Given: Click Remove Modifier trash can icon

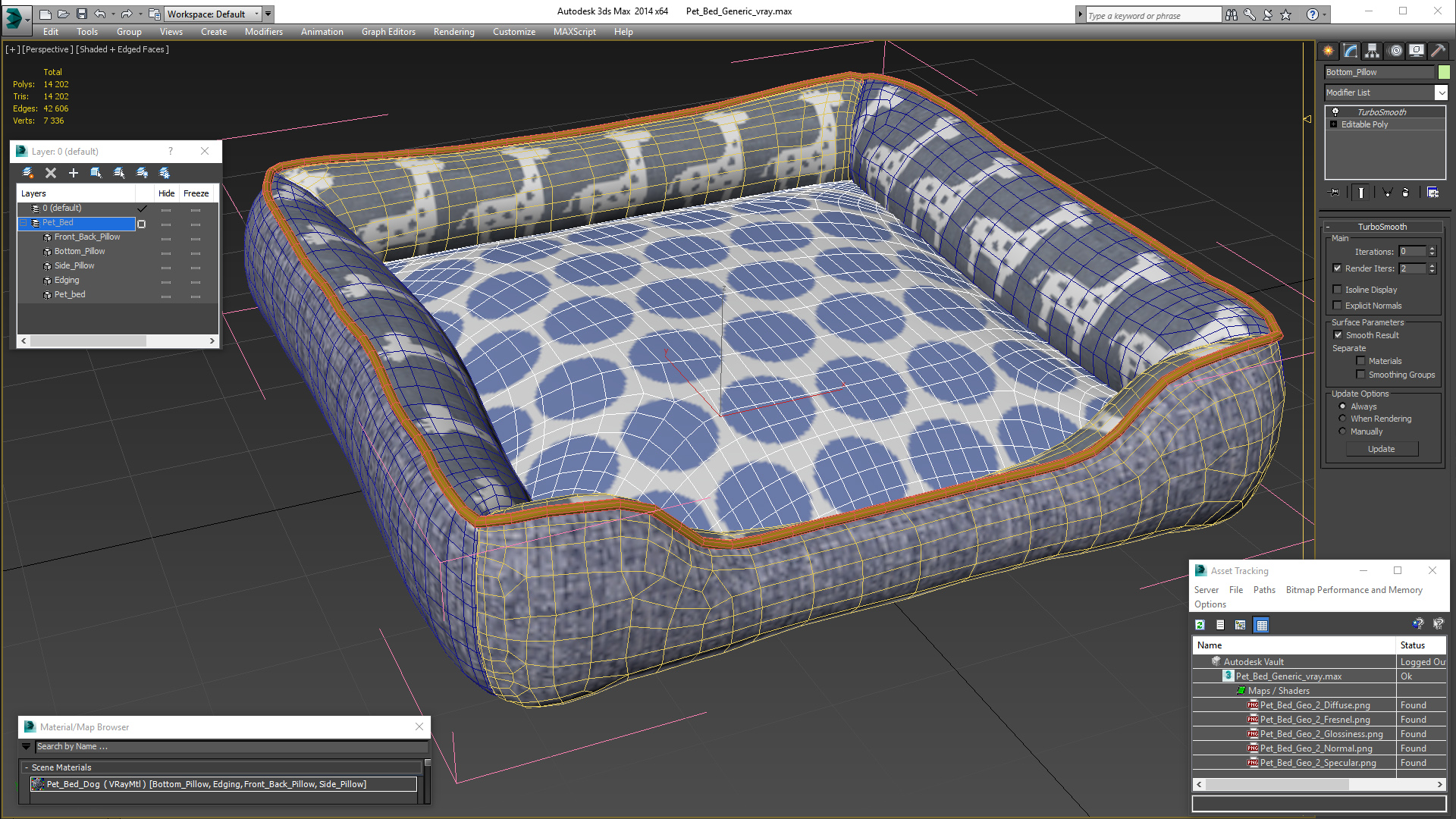Looking at the screenshot, I should [1405, 193].
